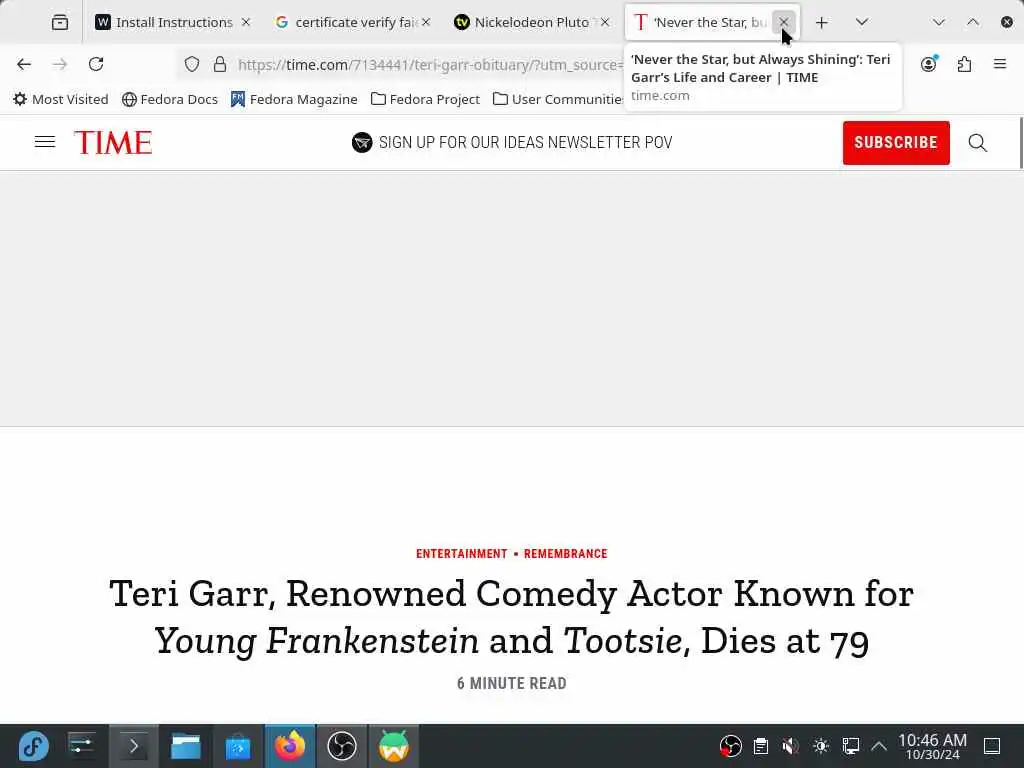1024x768 pixels.
Task: List all tabs dropdown arrow
Action: 862,22
